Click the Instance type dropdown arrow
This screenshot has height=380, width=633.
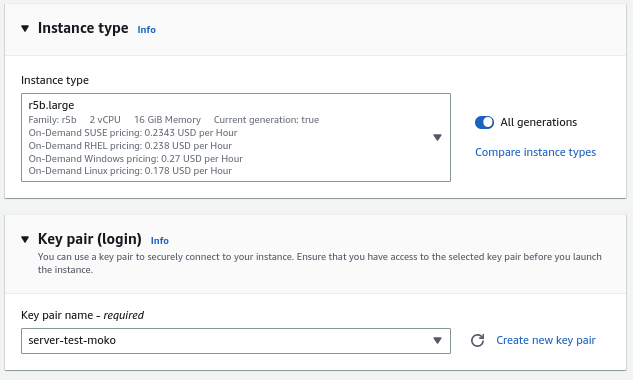(x=437, y=137)
